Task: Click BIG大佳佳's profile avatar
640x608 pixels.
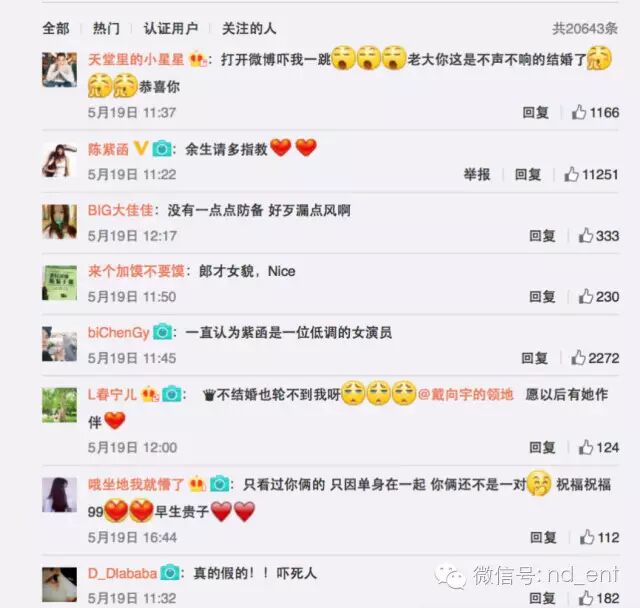Action: tap(60, 222)
